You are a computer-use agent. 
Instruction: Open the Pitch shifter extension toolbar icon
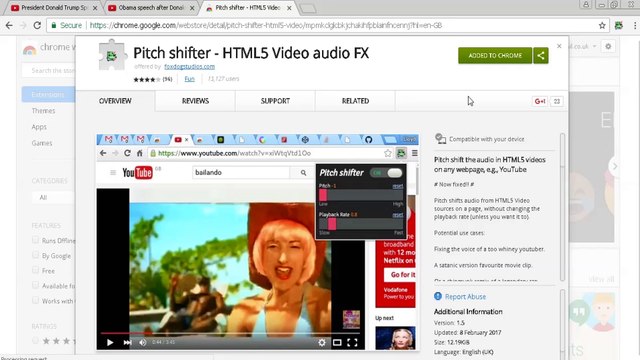(x=619, y=25)
